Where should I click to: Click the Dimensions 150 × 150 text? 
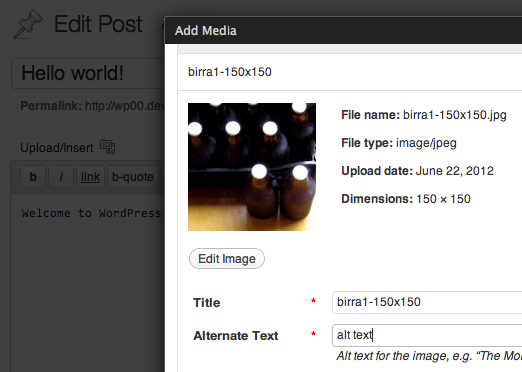[x=406, y=199]
